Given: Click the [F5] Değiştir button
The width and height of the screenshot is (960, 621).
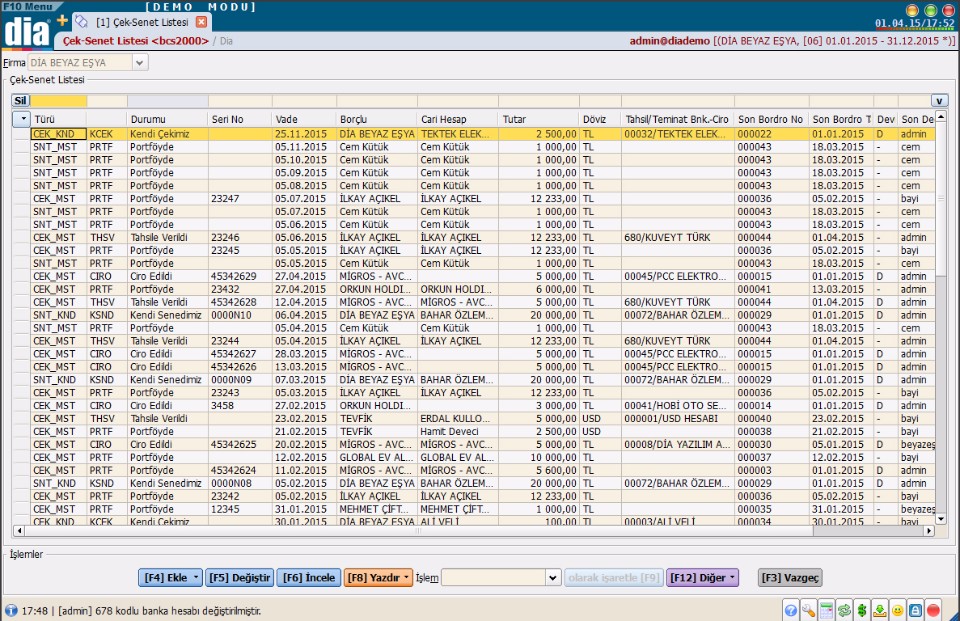Looking at the screenshot, I should point(239,578).
